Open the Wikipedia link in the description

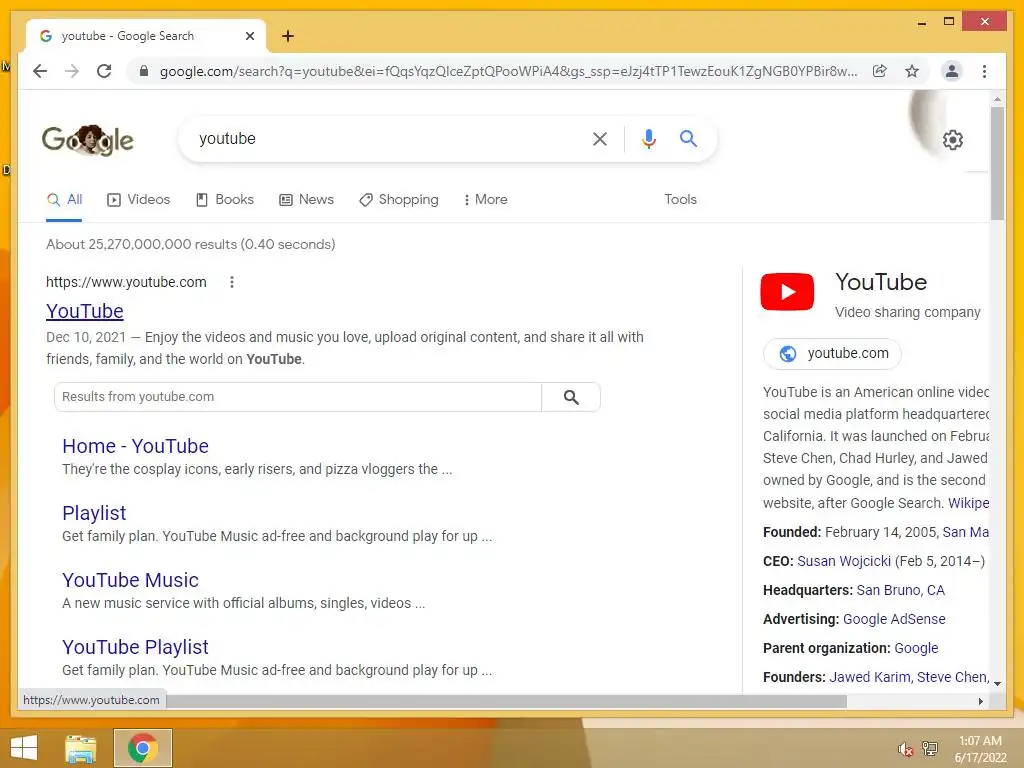pos(968,503)
